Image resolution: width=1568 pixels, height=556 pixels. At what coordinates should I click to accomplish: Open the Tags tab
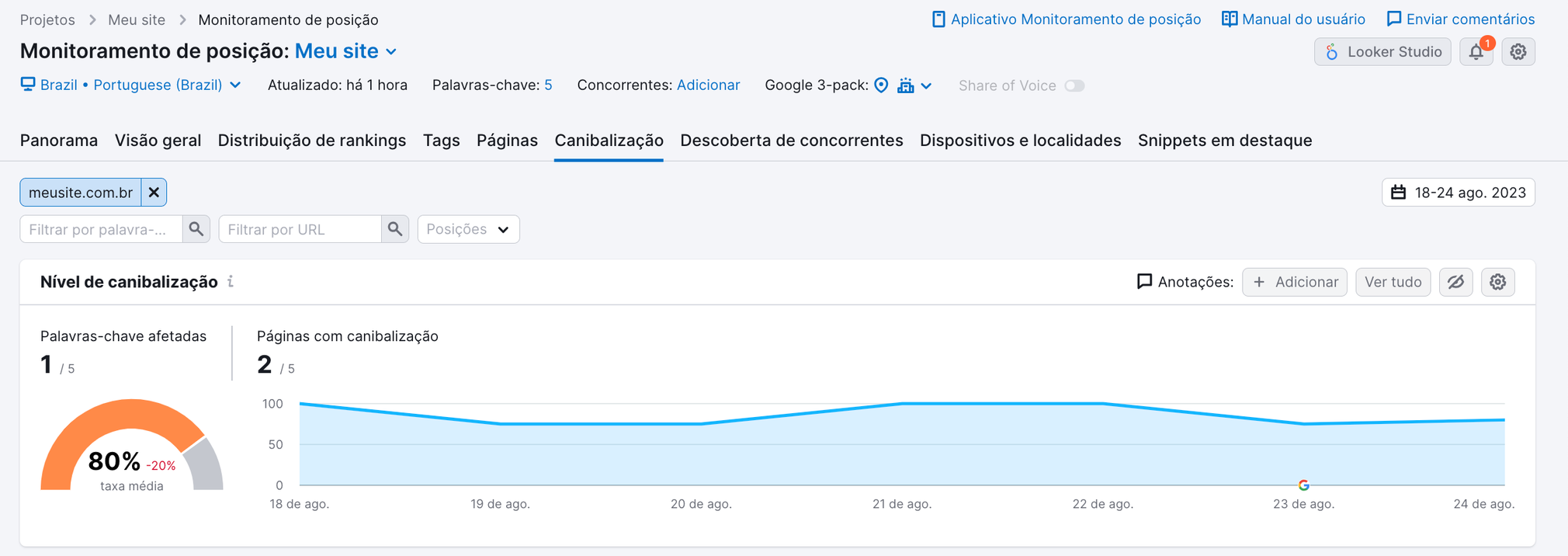pos(442,141)
